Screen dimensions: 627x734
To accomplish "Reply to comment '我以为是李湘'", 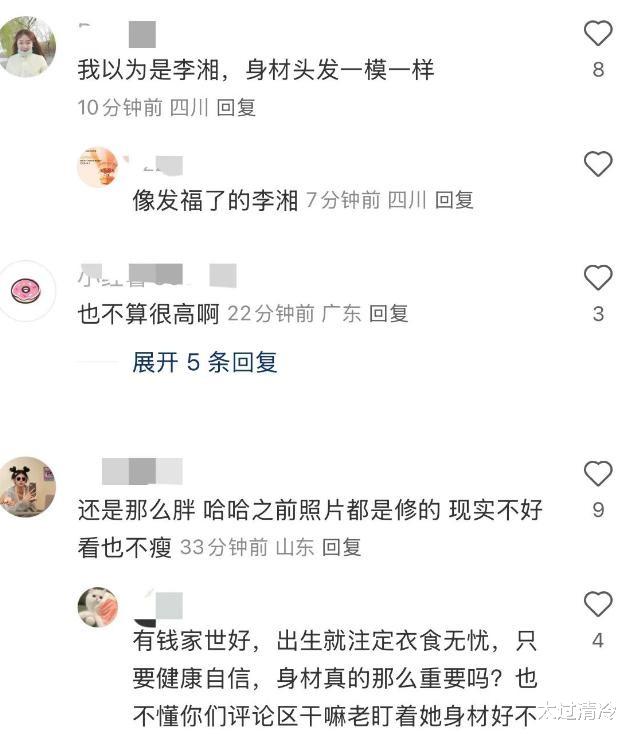I will pyautogui.click(x=236, y=108).
